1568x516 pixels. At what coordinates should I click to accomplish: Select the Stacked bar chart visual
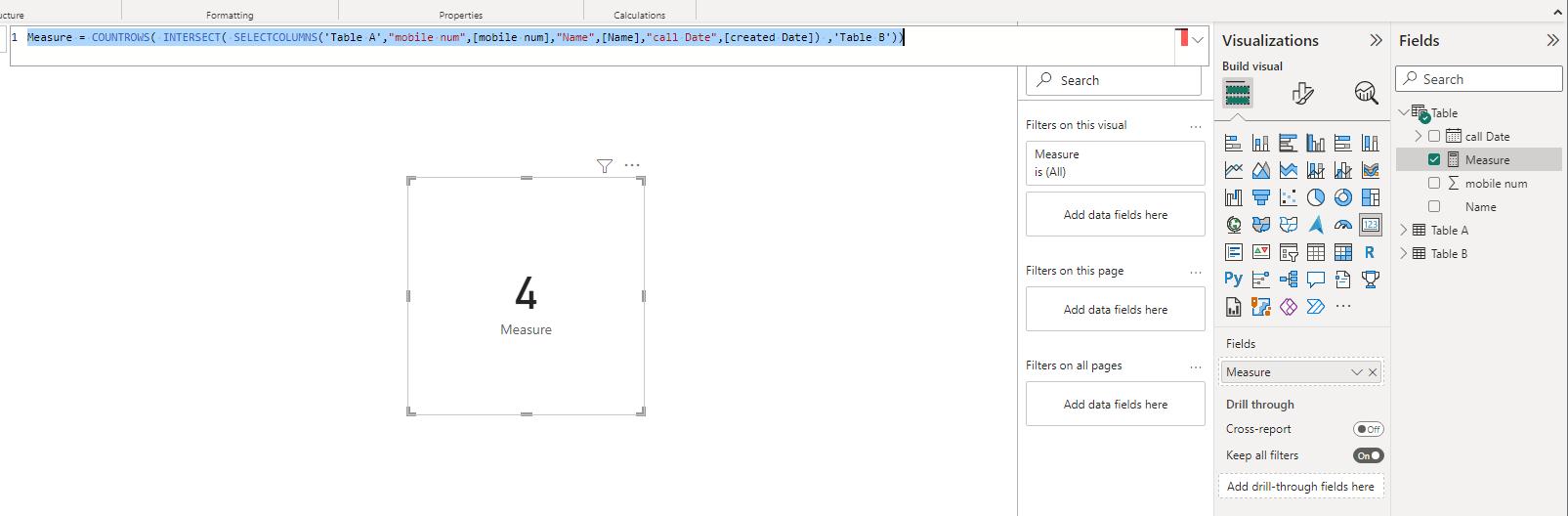pyautogui.click(x=1234, y=143)
